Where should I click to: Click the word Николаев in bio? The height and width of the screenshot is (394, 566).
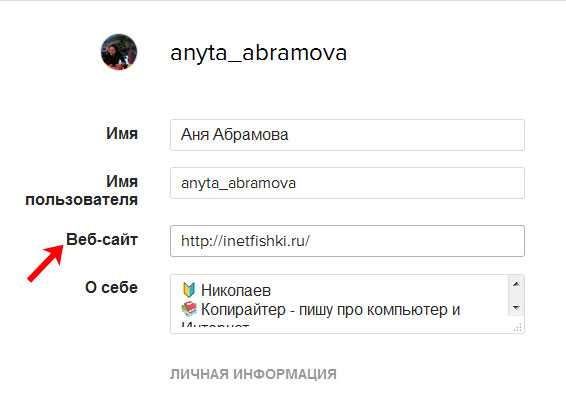coord(236,290)
